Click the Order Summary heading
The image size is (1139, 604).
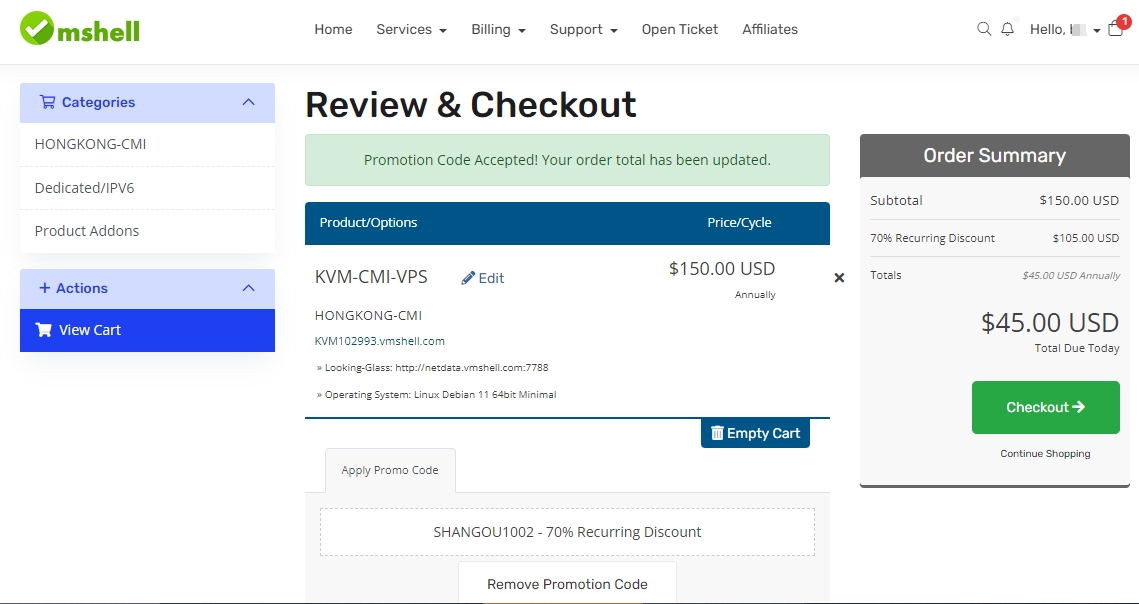click(x=994, y=156)
